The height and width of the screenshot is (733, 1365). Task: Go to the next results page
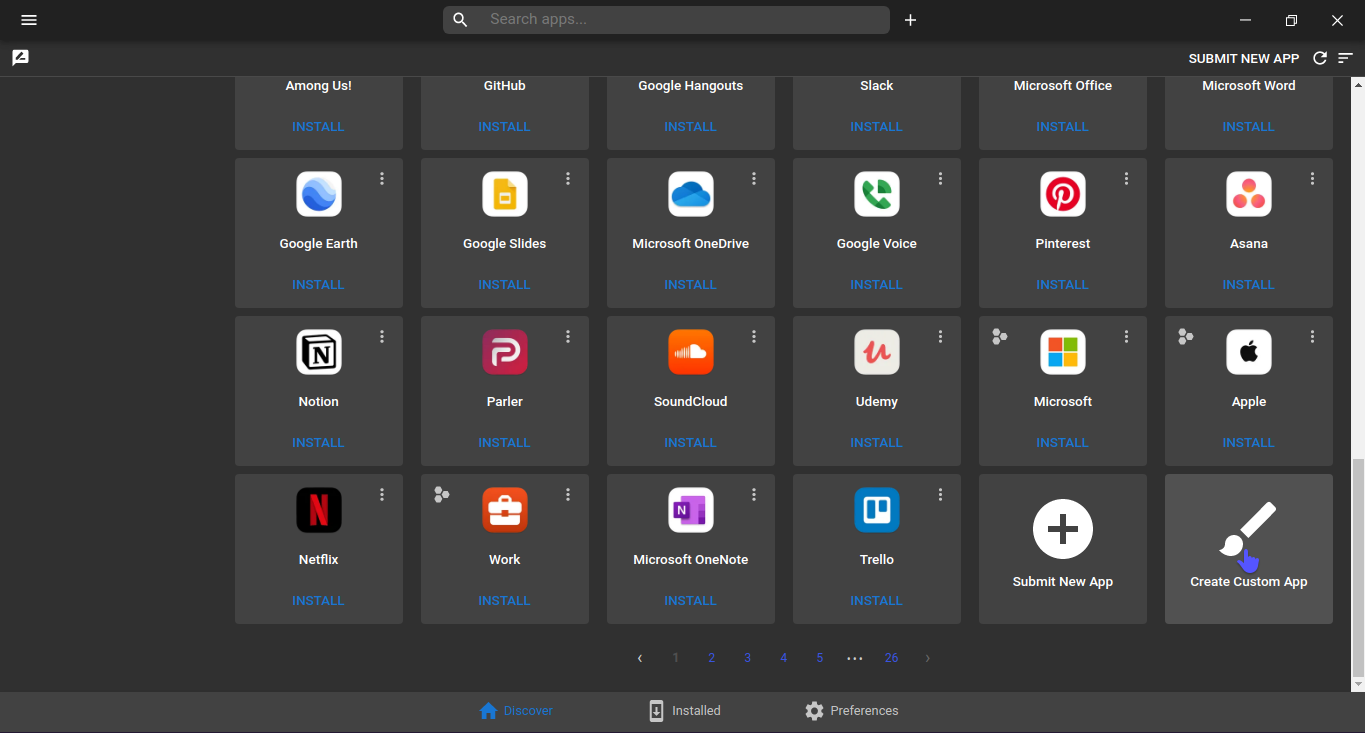point(928,658)
